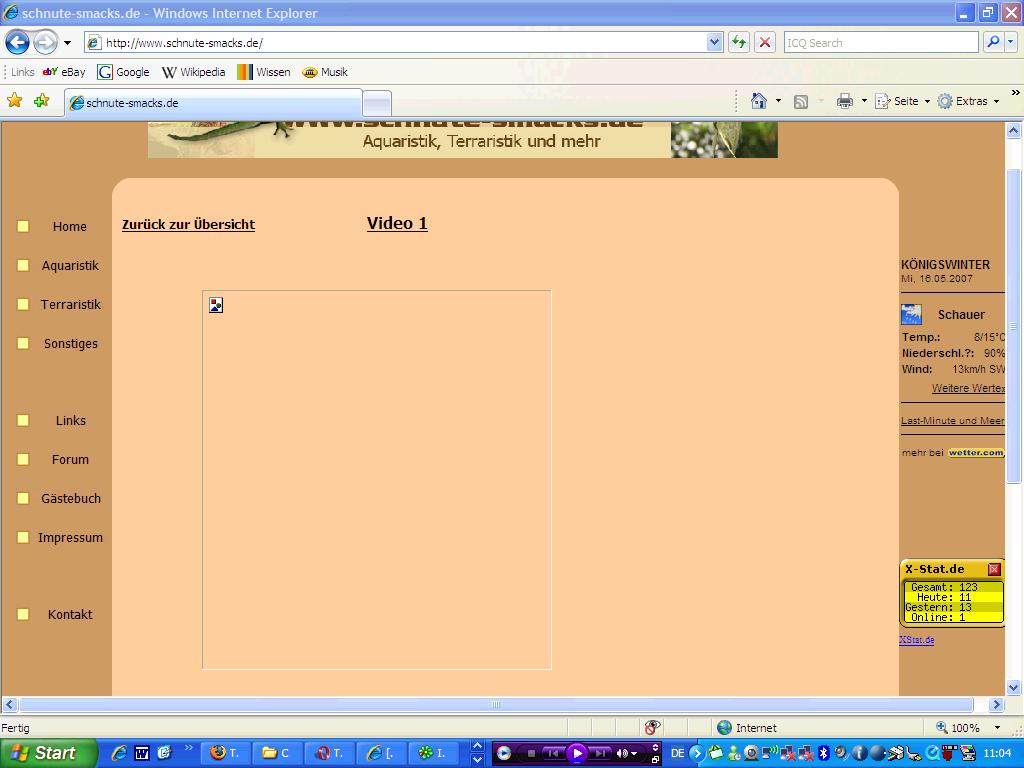Screen dimensions: 1024x768
Task: Click the Add to Favorites icon
Action: (41, 100)
